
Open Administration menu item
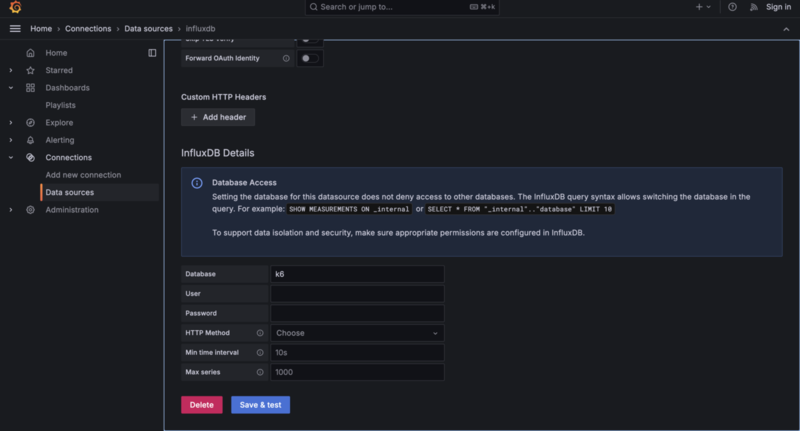click(x=72, y=210)
